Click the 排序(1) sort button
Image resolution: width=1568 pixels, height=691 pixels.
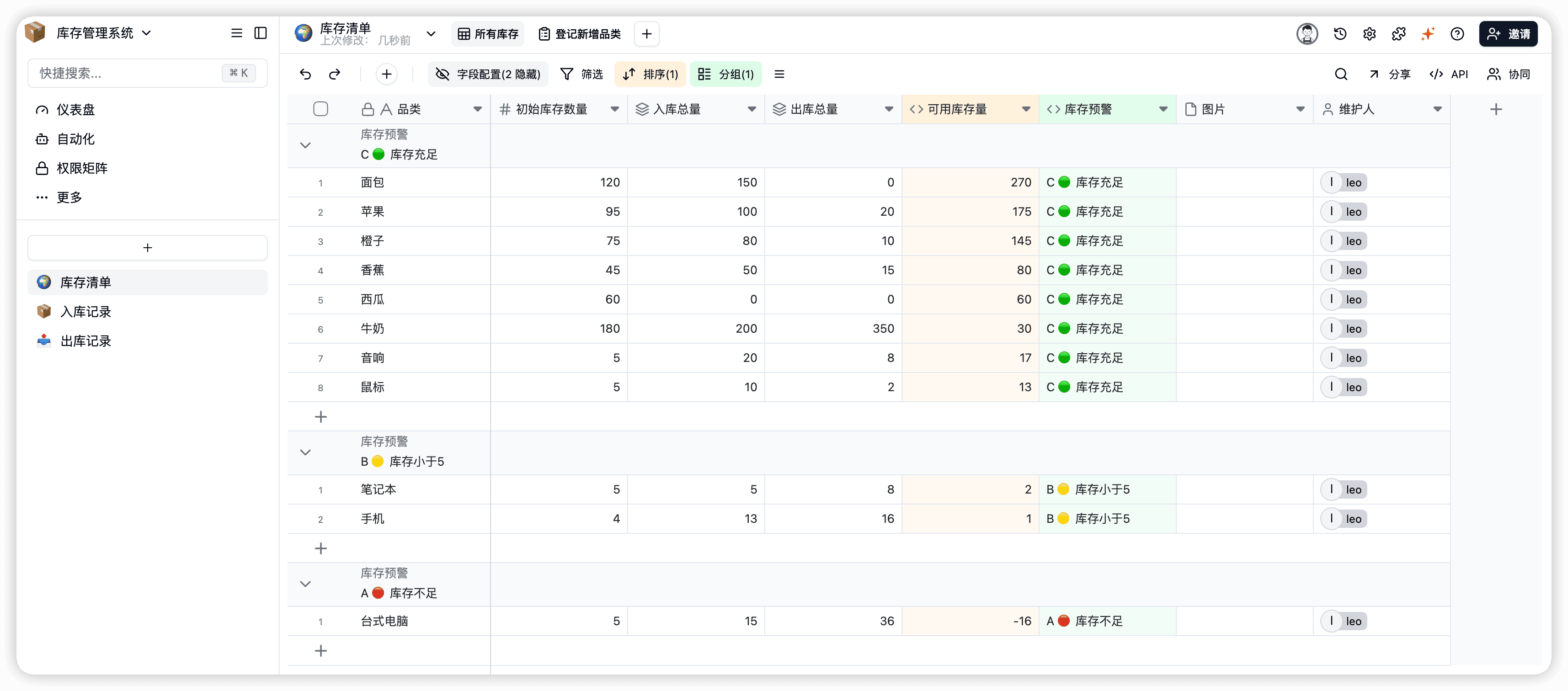coord(650,74)
